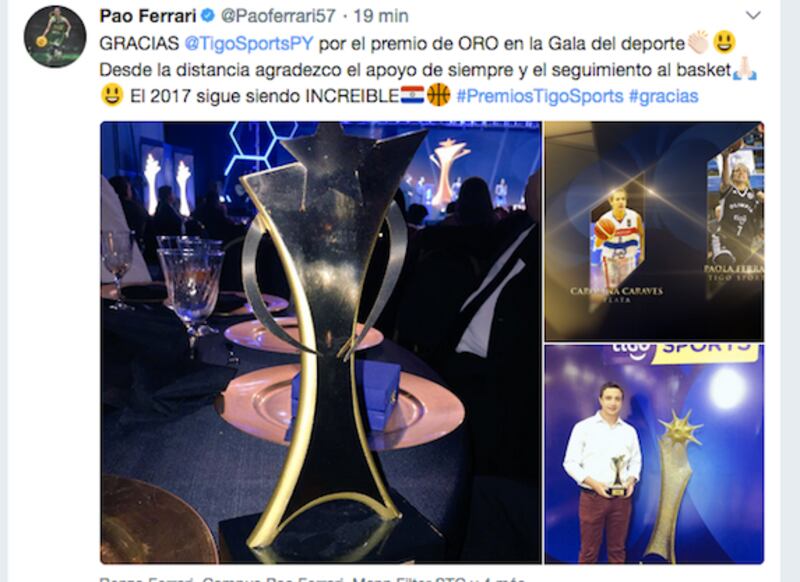This screenshot has width=800, height=582.
Task: Expand the tweet options chevron
Action: (753, 15)
